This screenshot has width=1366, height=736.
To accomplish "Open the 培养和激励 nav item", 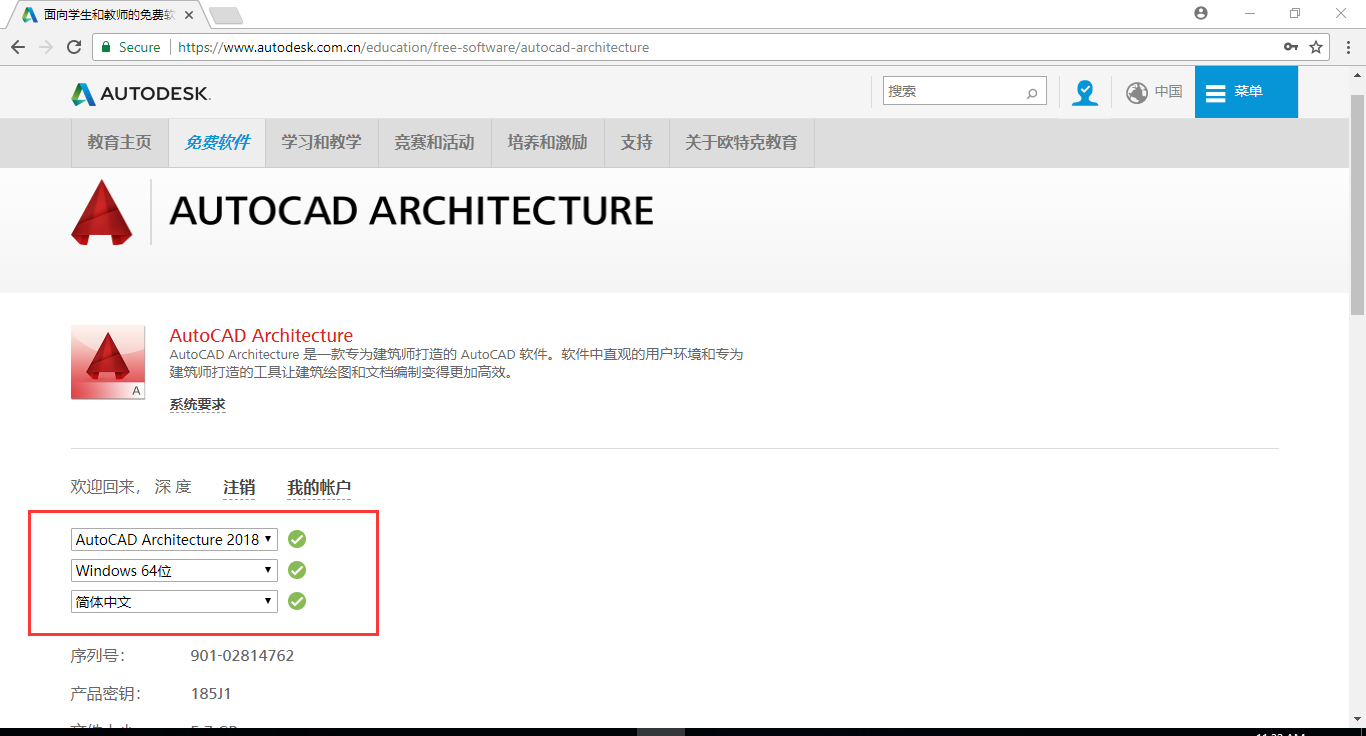I will (x=547, y=143).
